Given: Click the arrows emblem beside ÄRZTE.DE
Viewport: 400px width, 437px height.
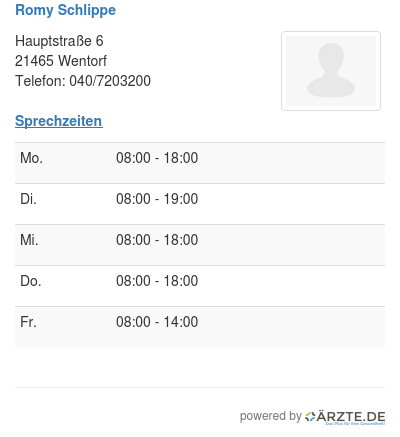Looking at the screenshot, I should (310, 417).
